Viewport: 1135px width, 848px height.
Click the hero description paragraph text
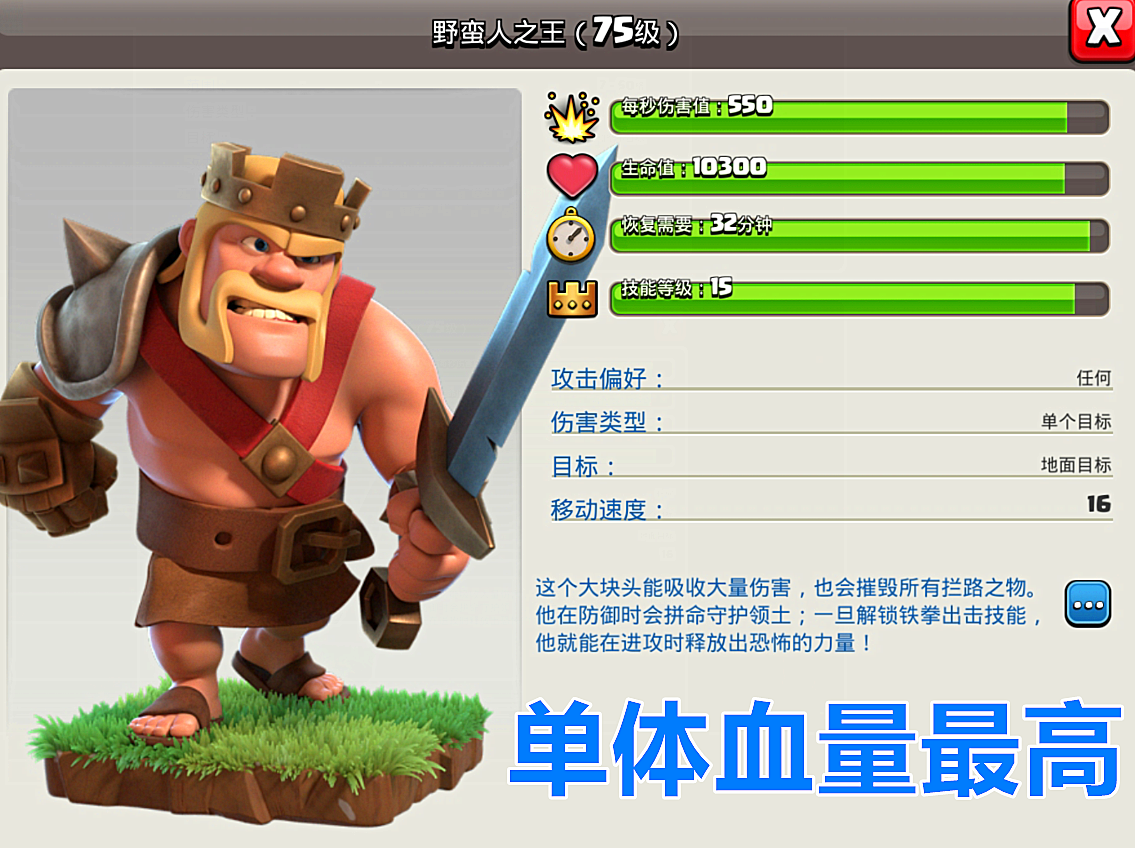(x=789, y=615)
